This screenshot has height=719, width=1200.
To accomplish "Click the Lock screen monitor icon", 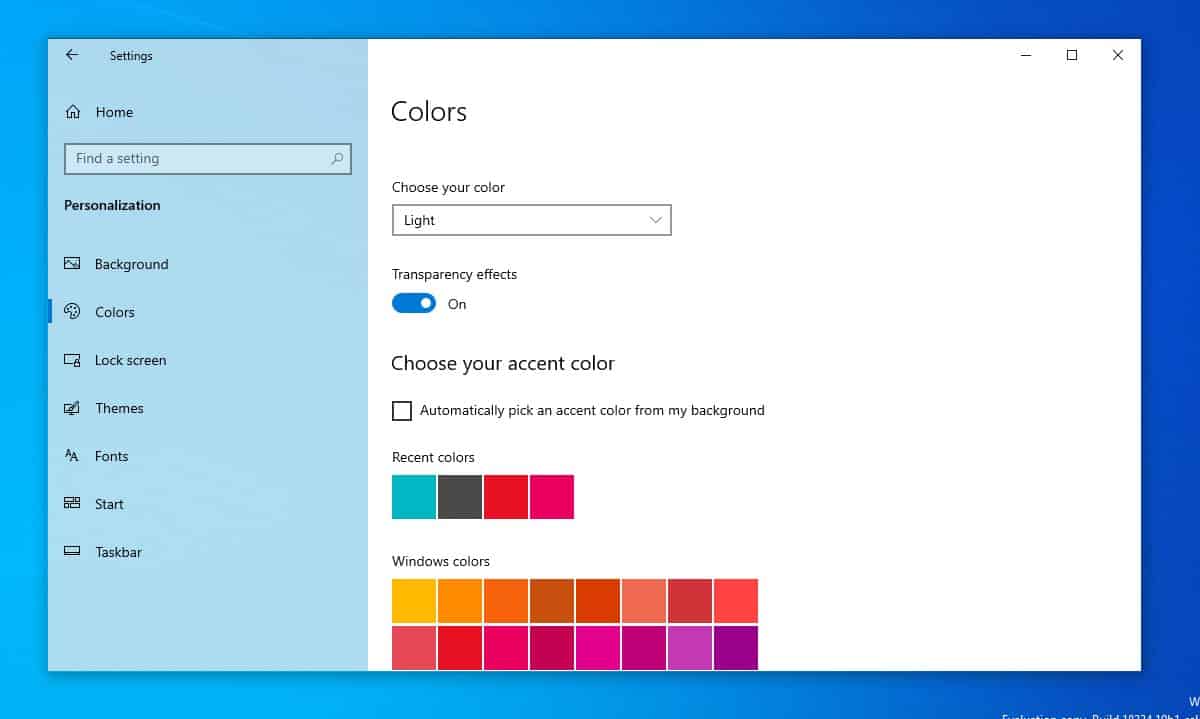I will tap(72, 360).
